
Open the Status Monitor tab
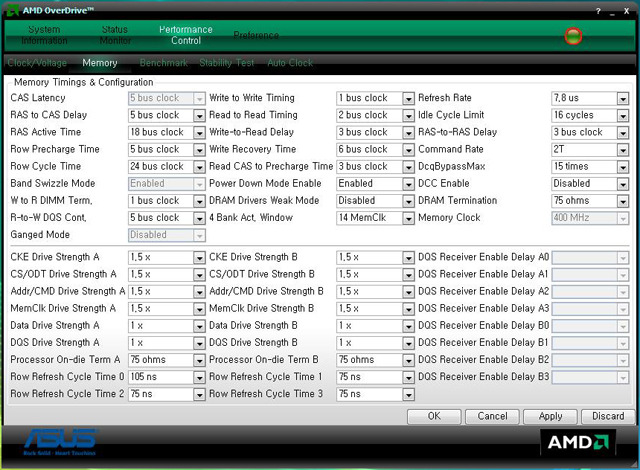click(115, 35)
